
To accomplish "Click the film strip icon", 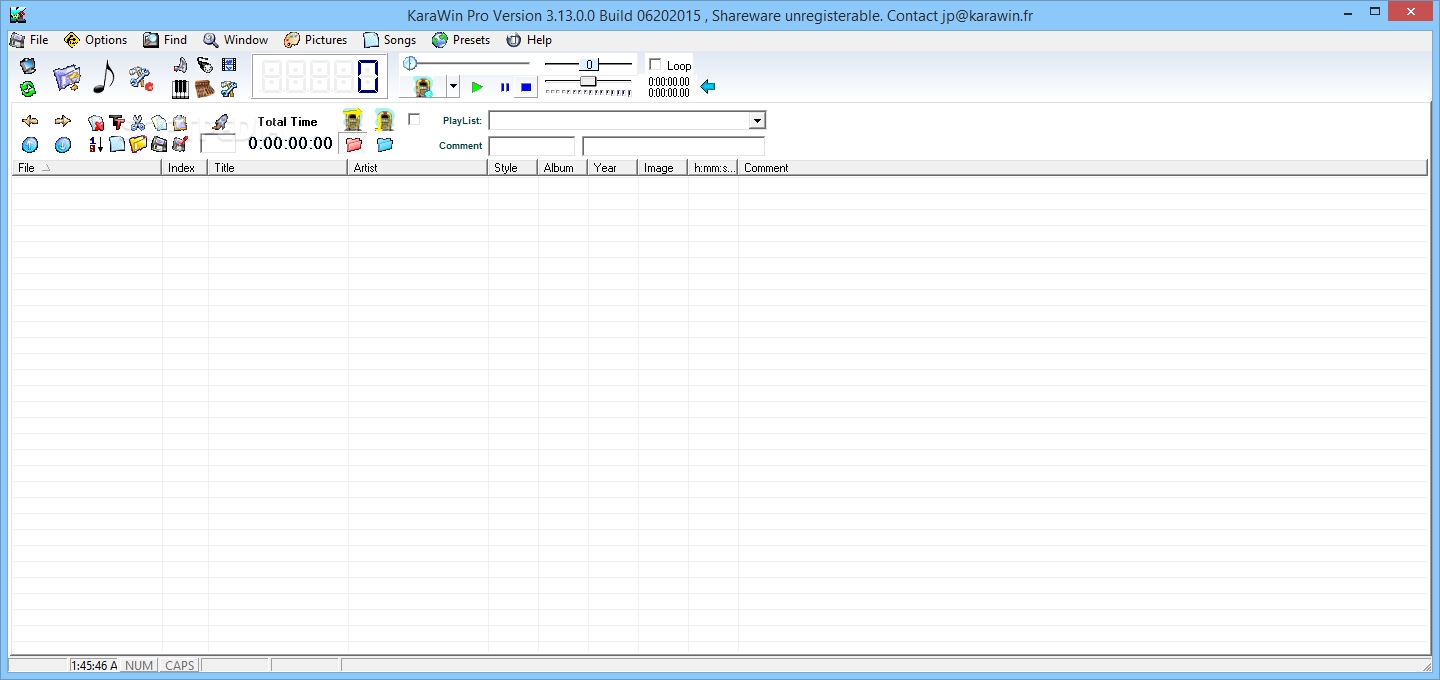I will point(229,65).
